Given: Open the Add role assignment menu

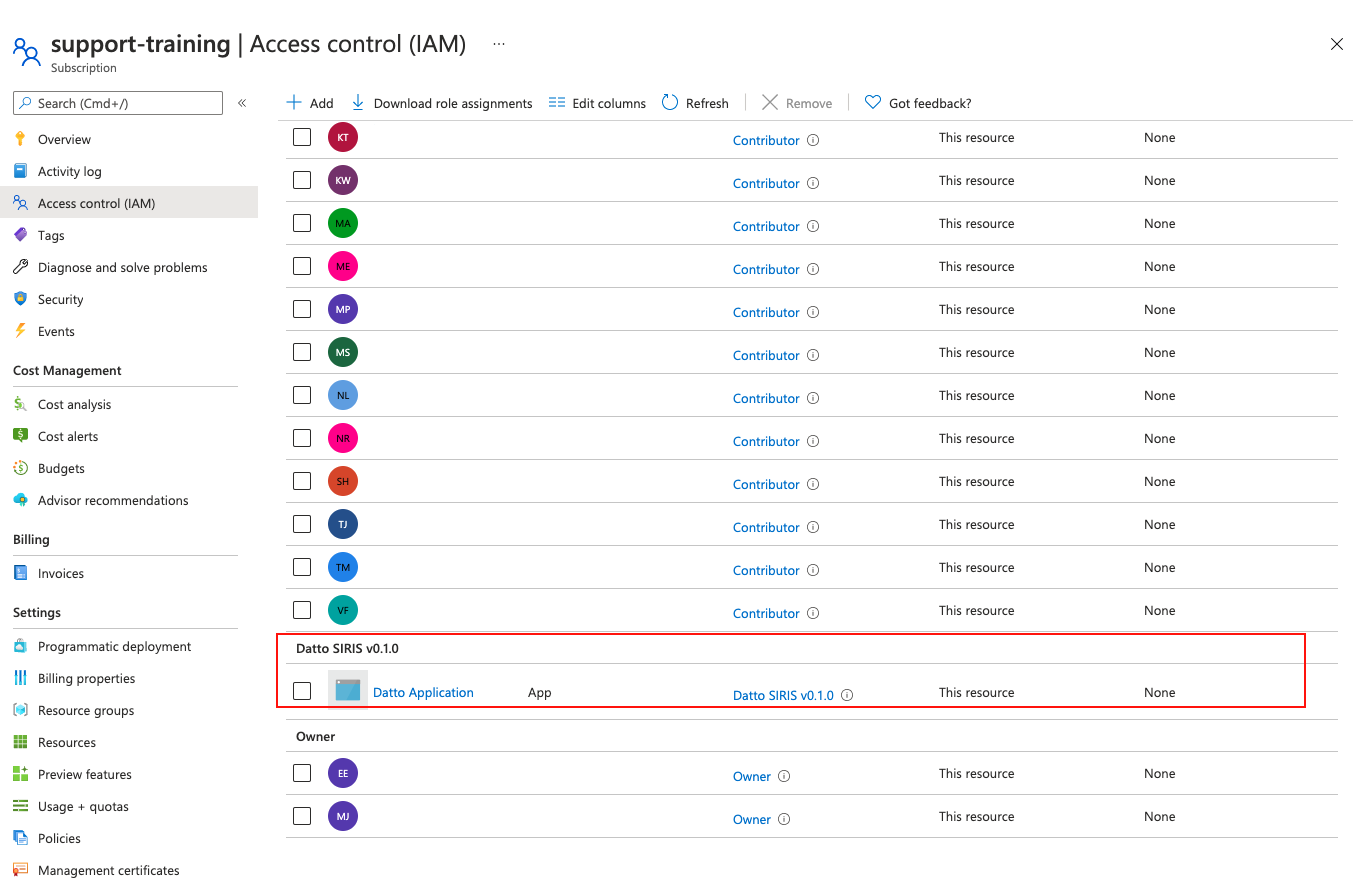Looking at the screenshot, I should click(310, 103).
